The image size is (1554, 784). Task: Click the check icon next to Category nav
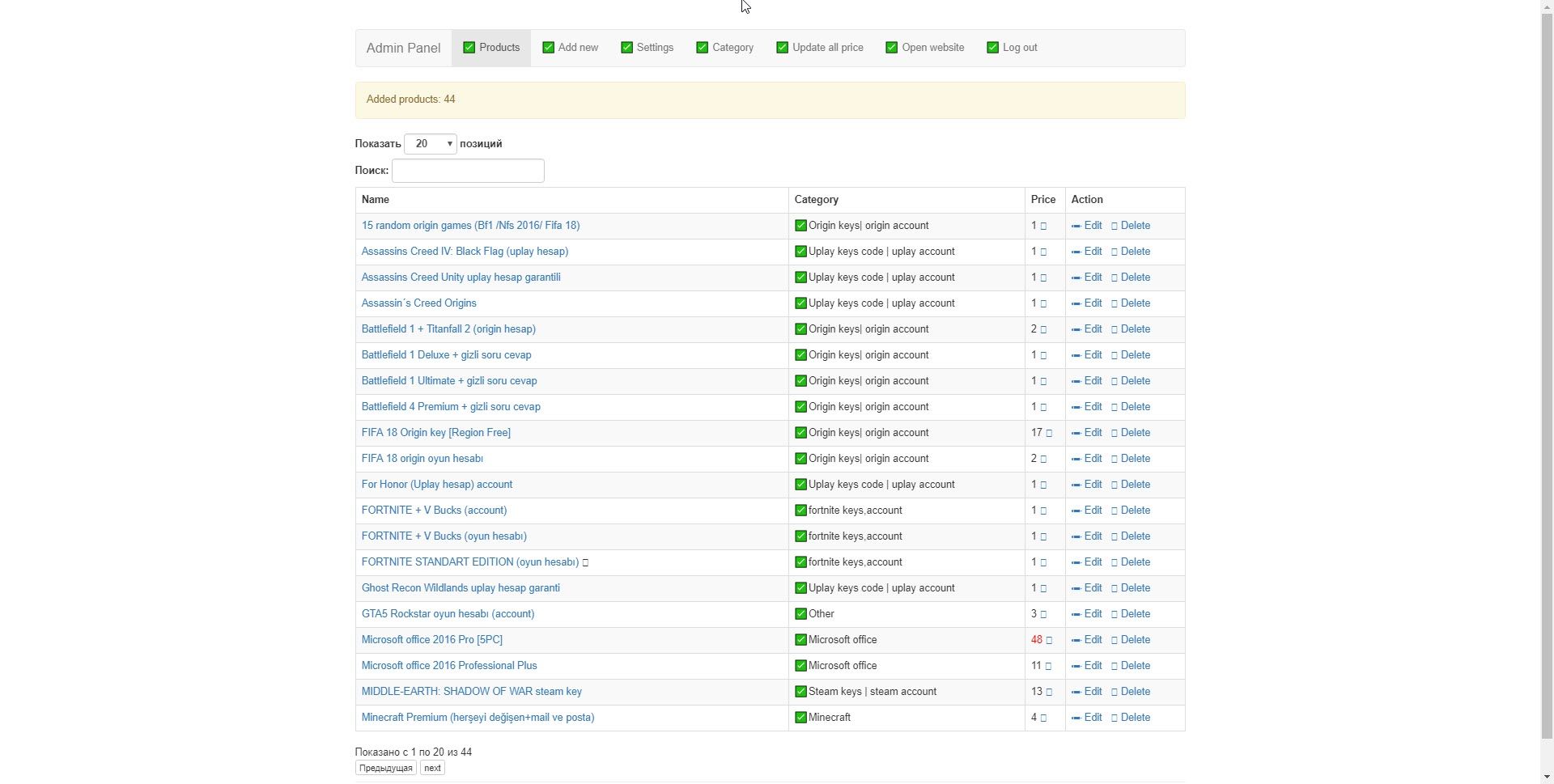pos(702,48)
